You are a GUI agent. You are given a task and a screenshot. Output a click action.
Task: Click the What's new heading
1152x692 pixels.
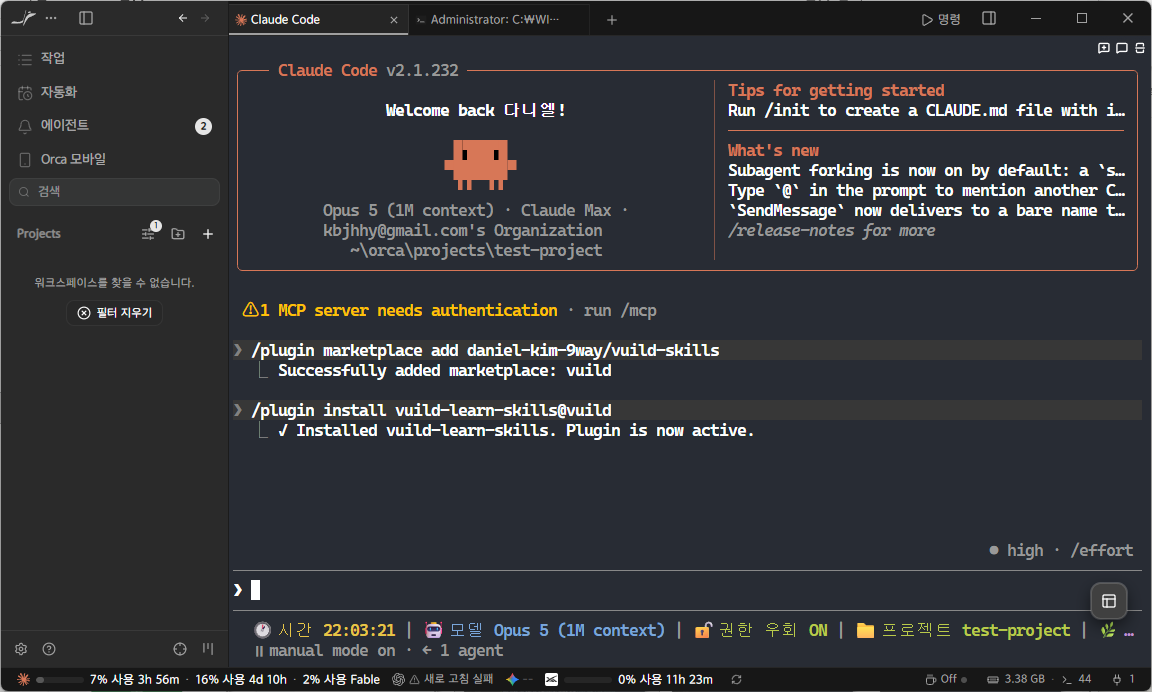coord(773,151)
